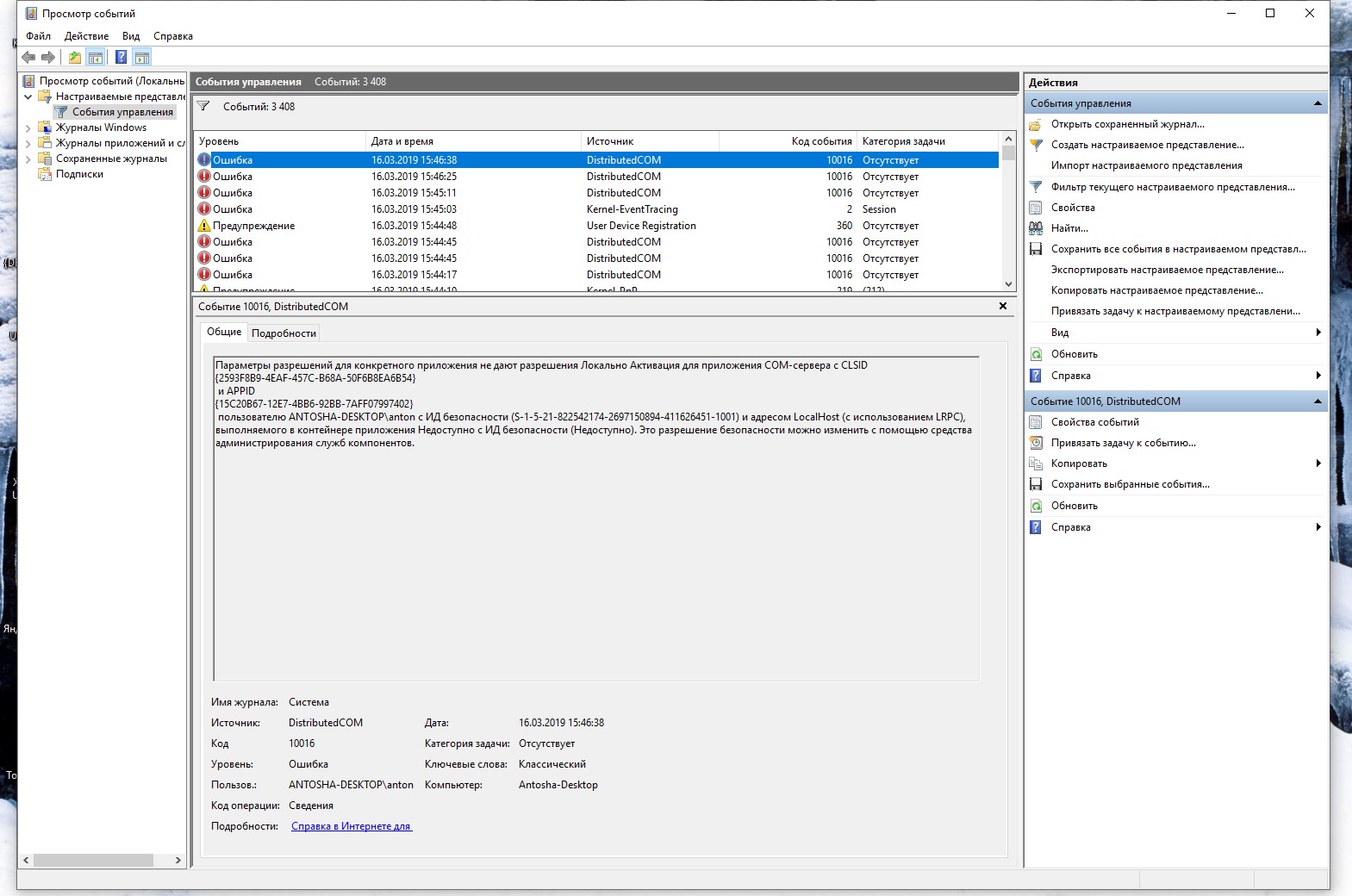This screenshot has height=896, width=1352.
Task: Select 'События управления' in the tree
Action: pos(122,112)
